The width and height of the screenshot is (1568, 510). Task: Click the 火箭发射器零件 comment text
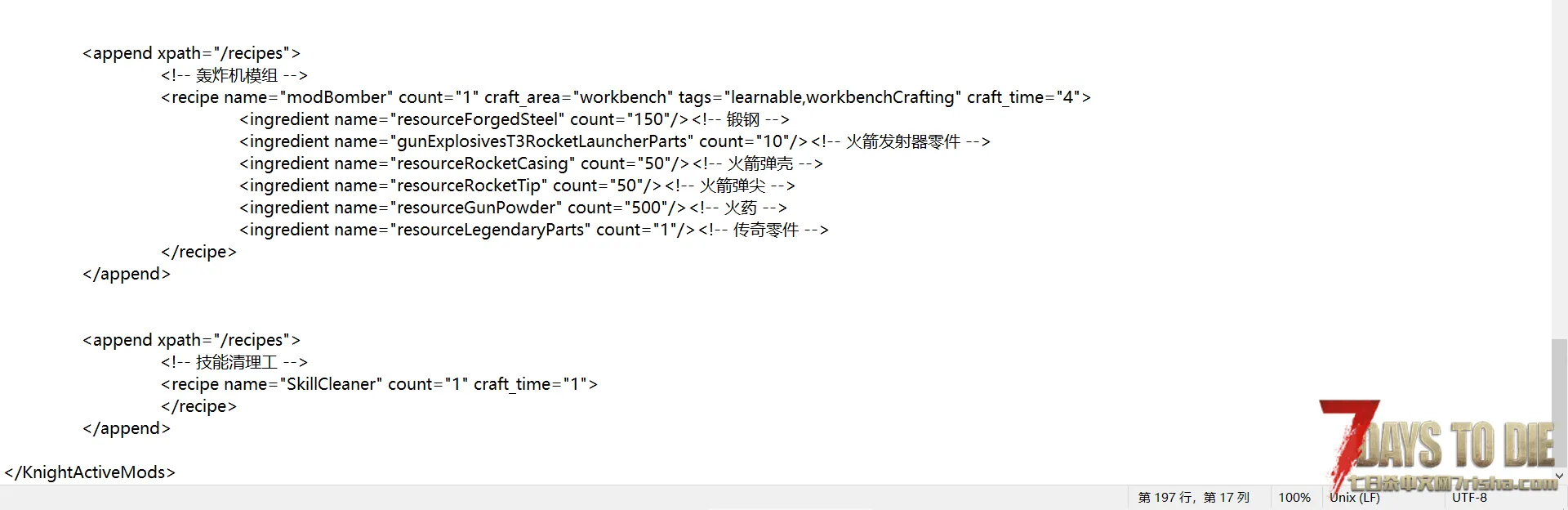[x=902, y=141]
